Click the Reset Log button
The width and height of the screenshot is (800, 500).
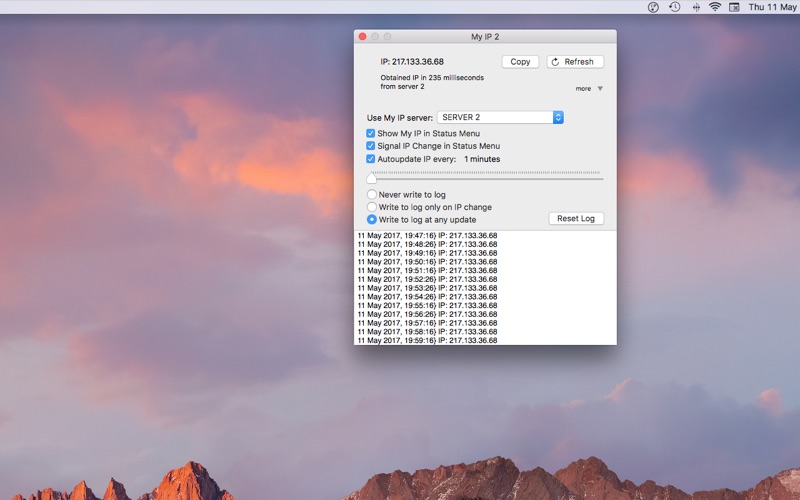(576, 219)
